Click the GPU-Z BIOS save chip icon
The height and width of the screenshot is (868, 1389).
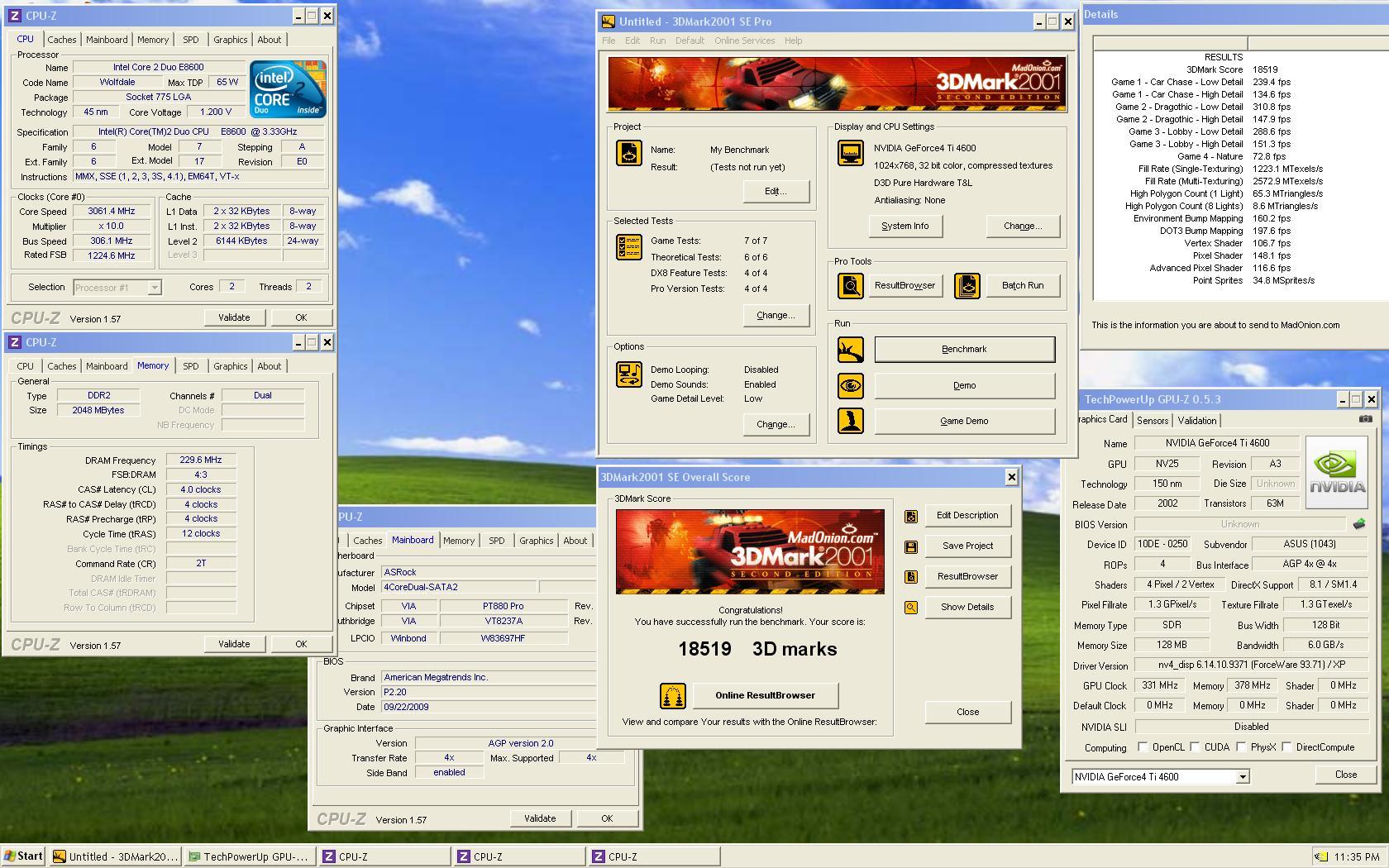pos(1358,524)
